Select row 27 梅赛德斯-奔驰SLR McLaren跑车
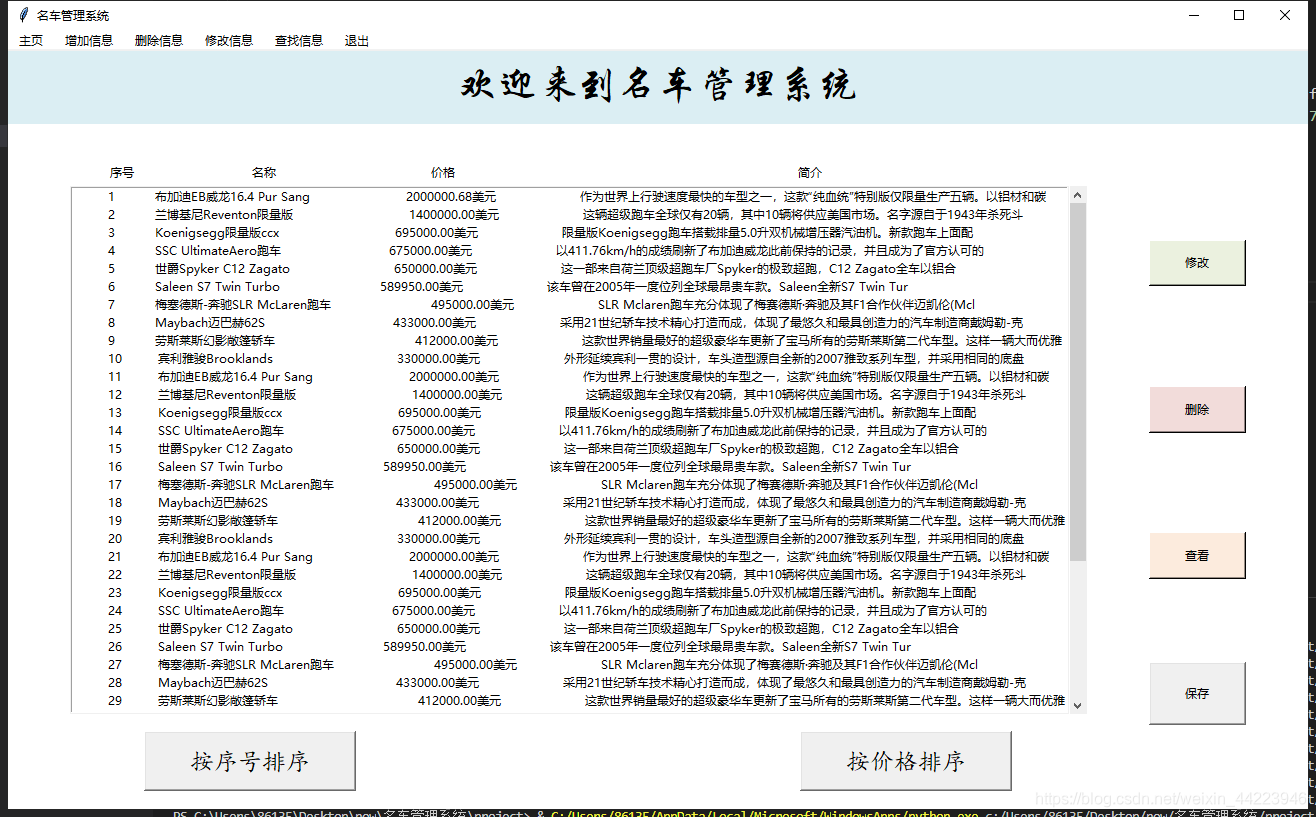The width and height of the screenshot is (1316, 817). [570, 665]
